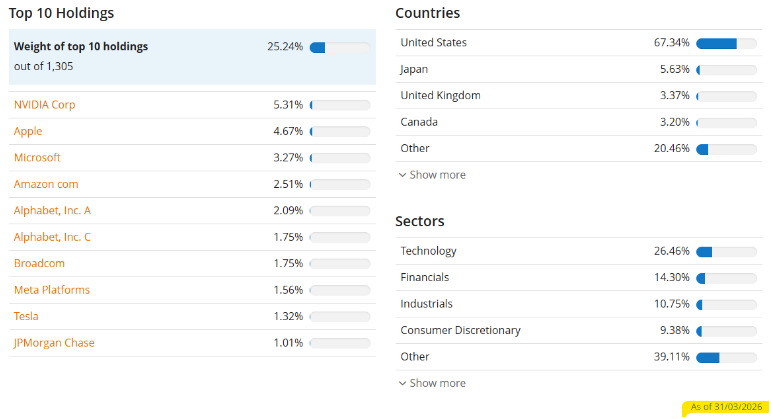Open the Meta Platforms holding
The width and height of the screenshot is (771, 419).
click(52, 290)
